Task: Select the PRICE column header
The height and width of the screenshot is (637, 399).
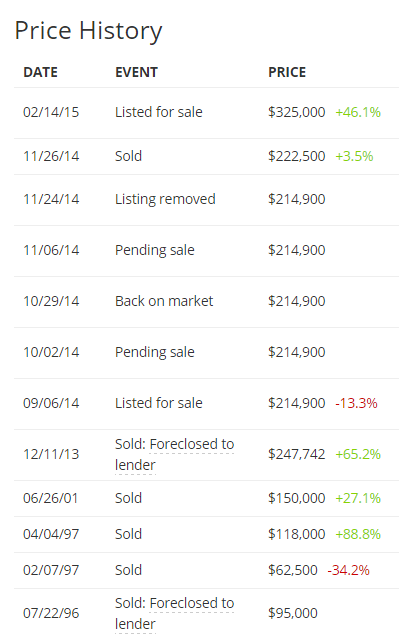Action: tap(287, 72)
